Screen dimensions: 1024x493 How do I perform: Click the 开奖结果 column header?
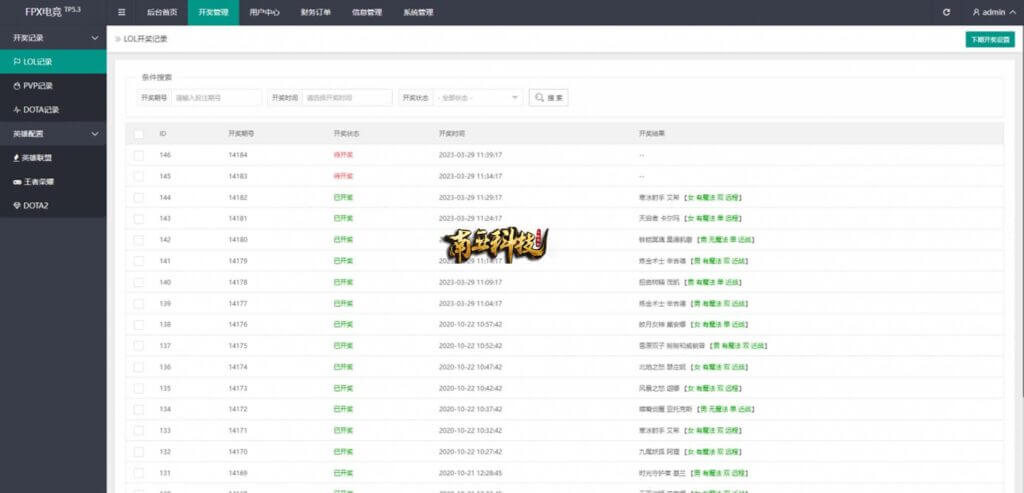pos(652,133)
